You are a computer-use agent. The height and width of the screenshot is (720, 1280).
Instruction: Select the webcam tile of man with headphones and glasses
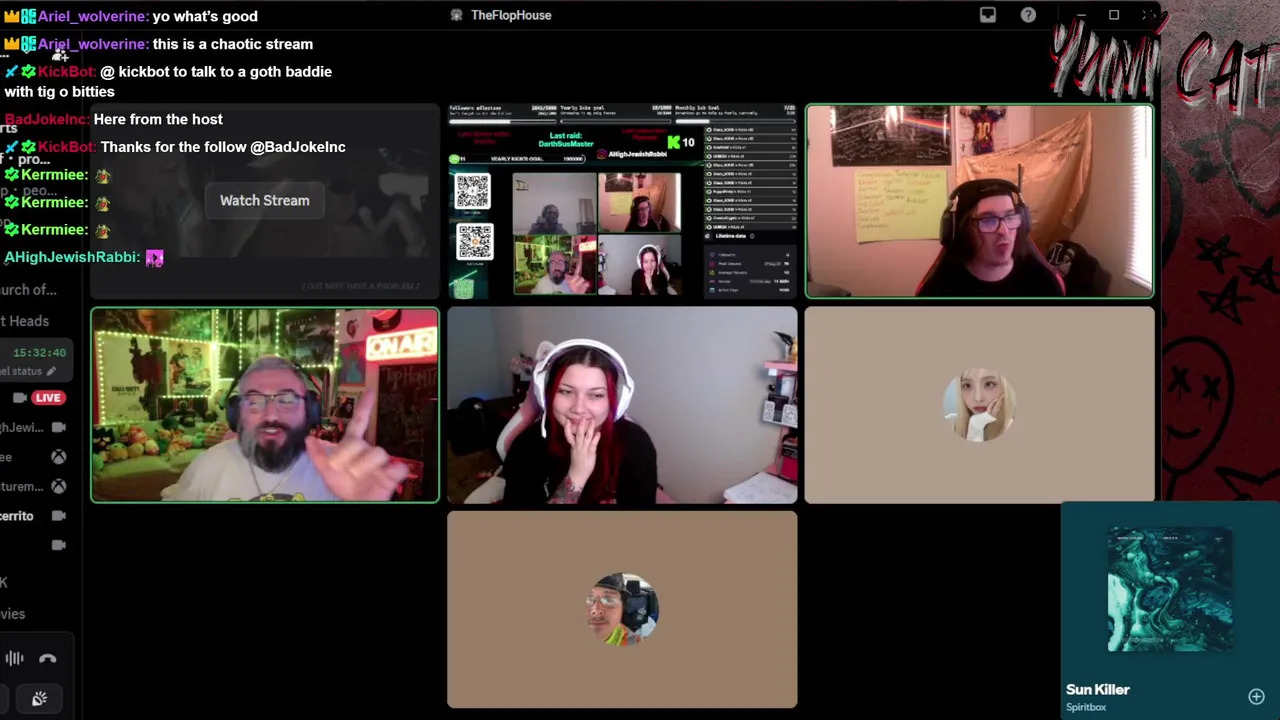coord(980,201)
